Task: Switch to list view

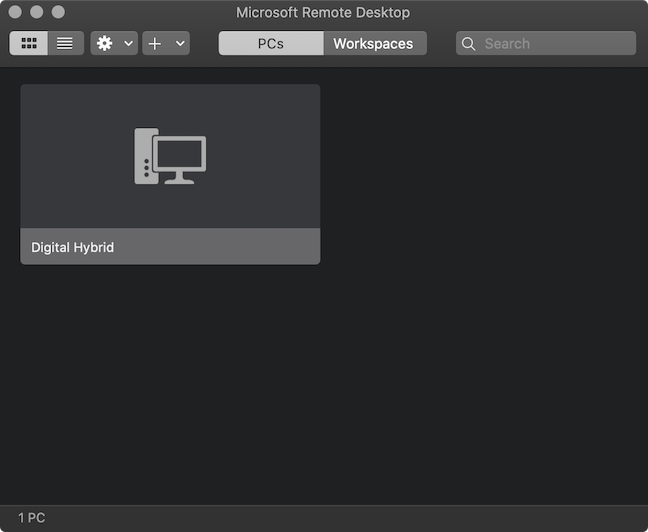Action: coord(66,43)
